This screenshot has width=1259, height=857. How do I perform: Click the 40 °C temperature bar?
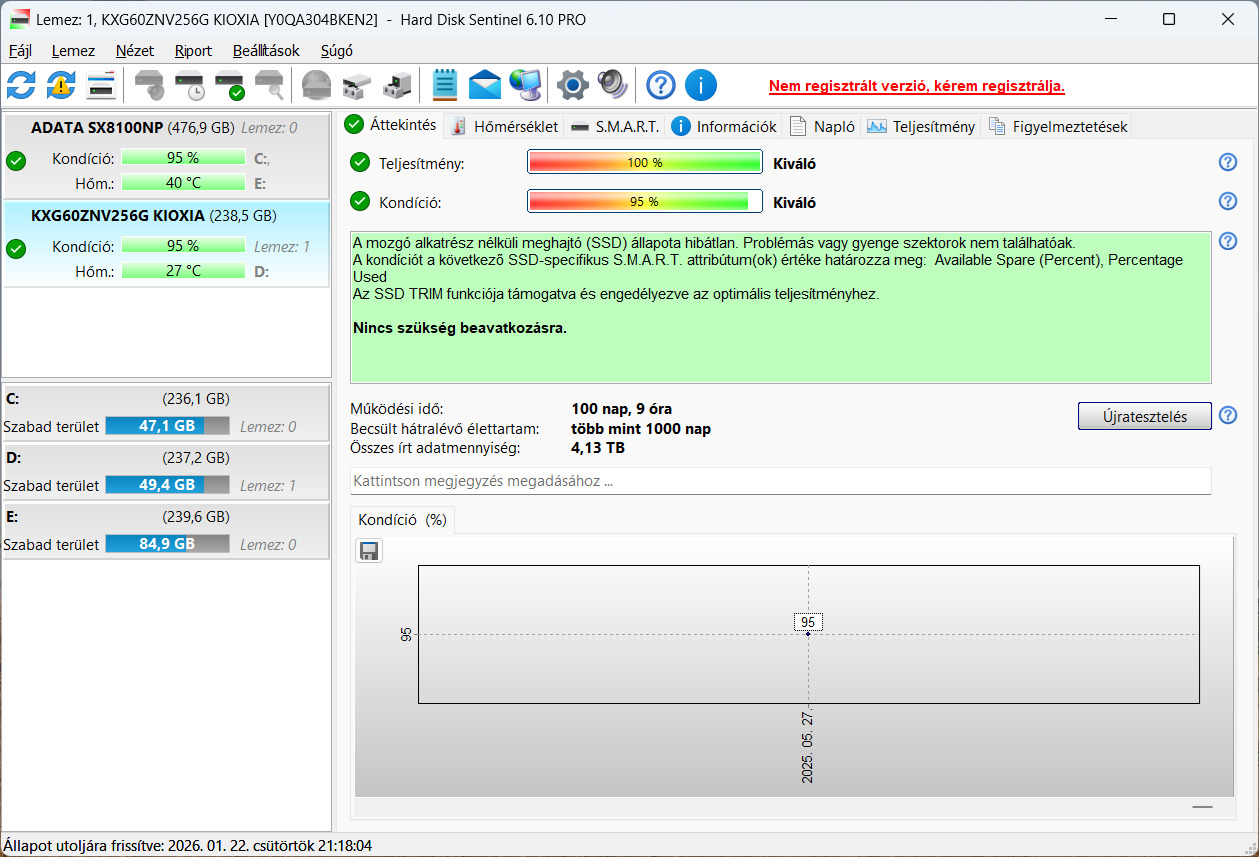183,183
